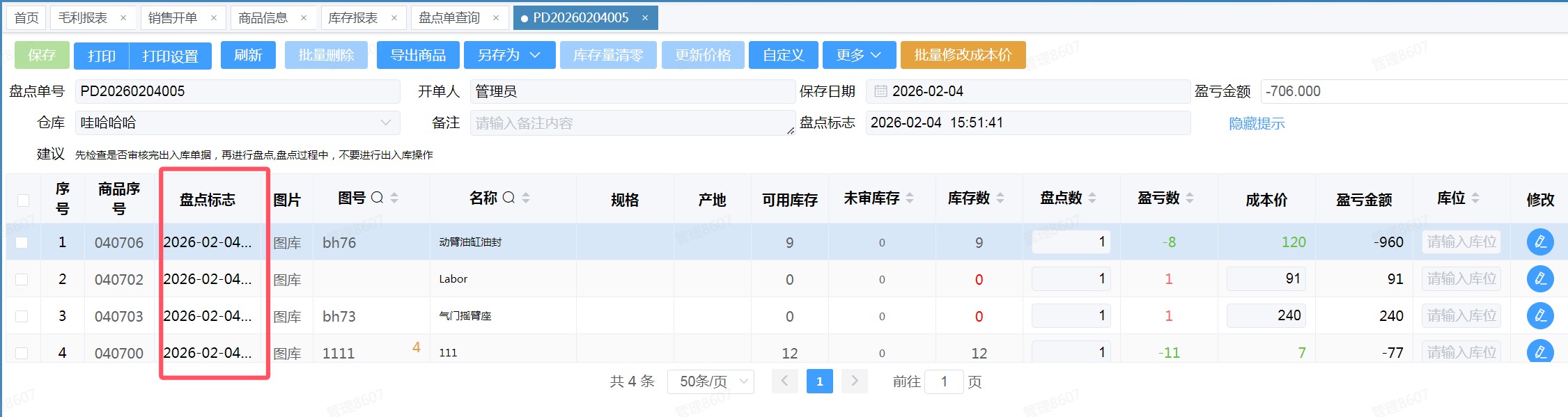Sort by 库位 column arrows
The image size is (1568, 417).
tap(1475, 198)
